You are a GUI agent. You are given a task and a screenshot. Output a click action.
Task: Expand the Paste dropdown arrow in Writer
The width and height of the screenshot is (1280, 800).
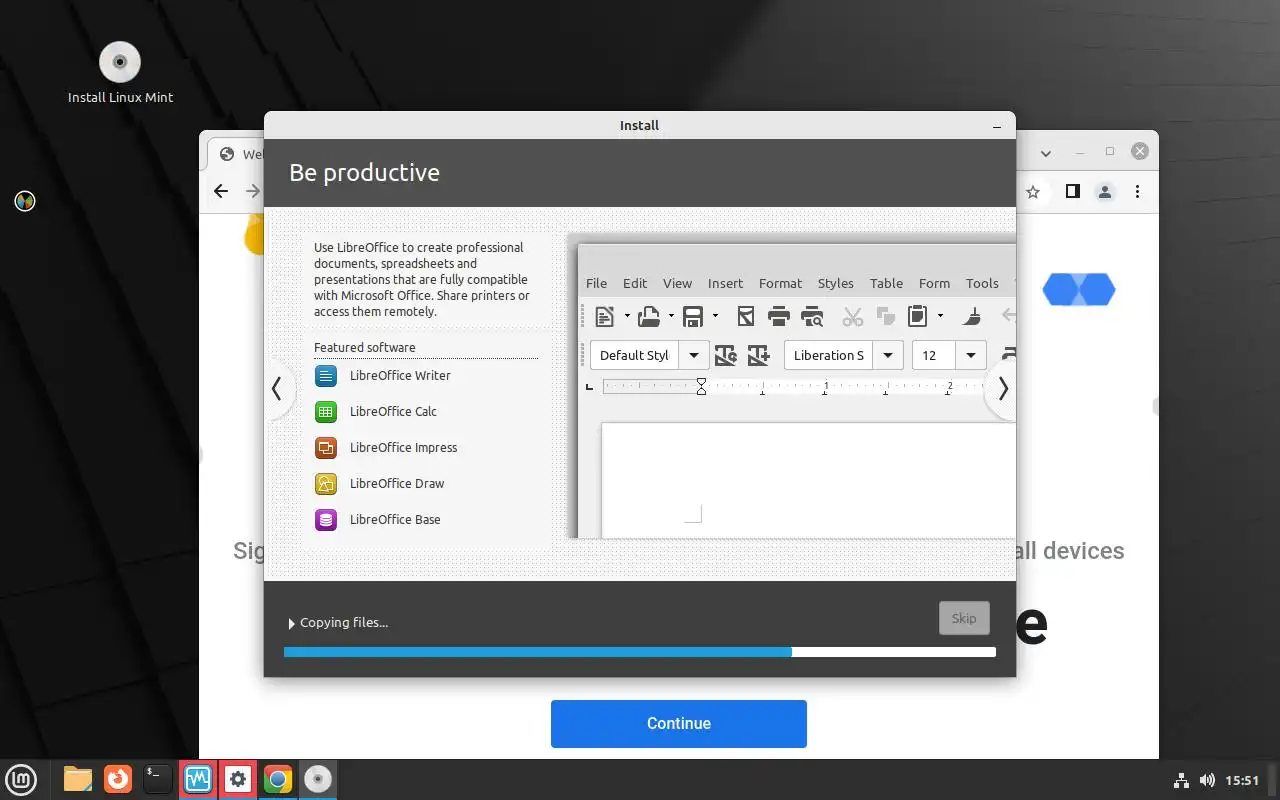(x=940, y=317)
